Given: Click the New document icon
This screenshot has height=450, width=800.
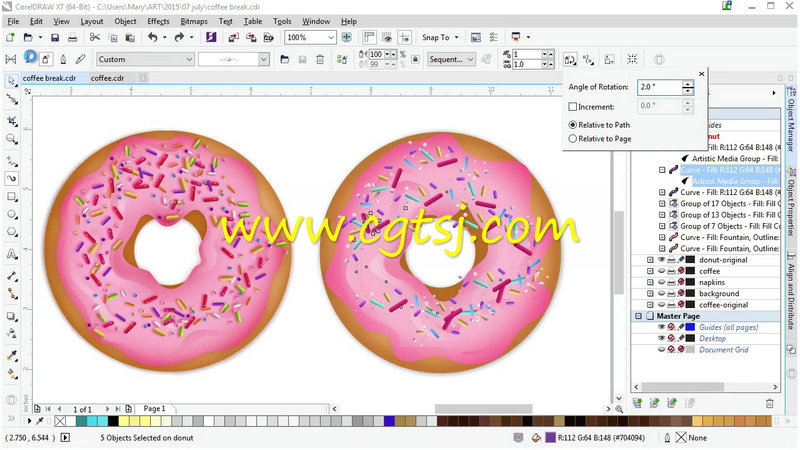Looking at the screenshot, I should [10, 37].
